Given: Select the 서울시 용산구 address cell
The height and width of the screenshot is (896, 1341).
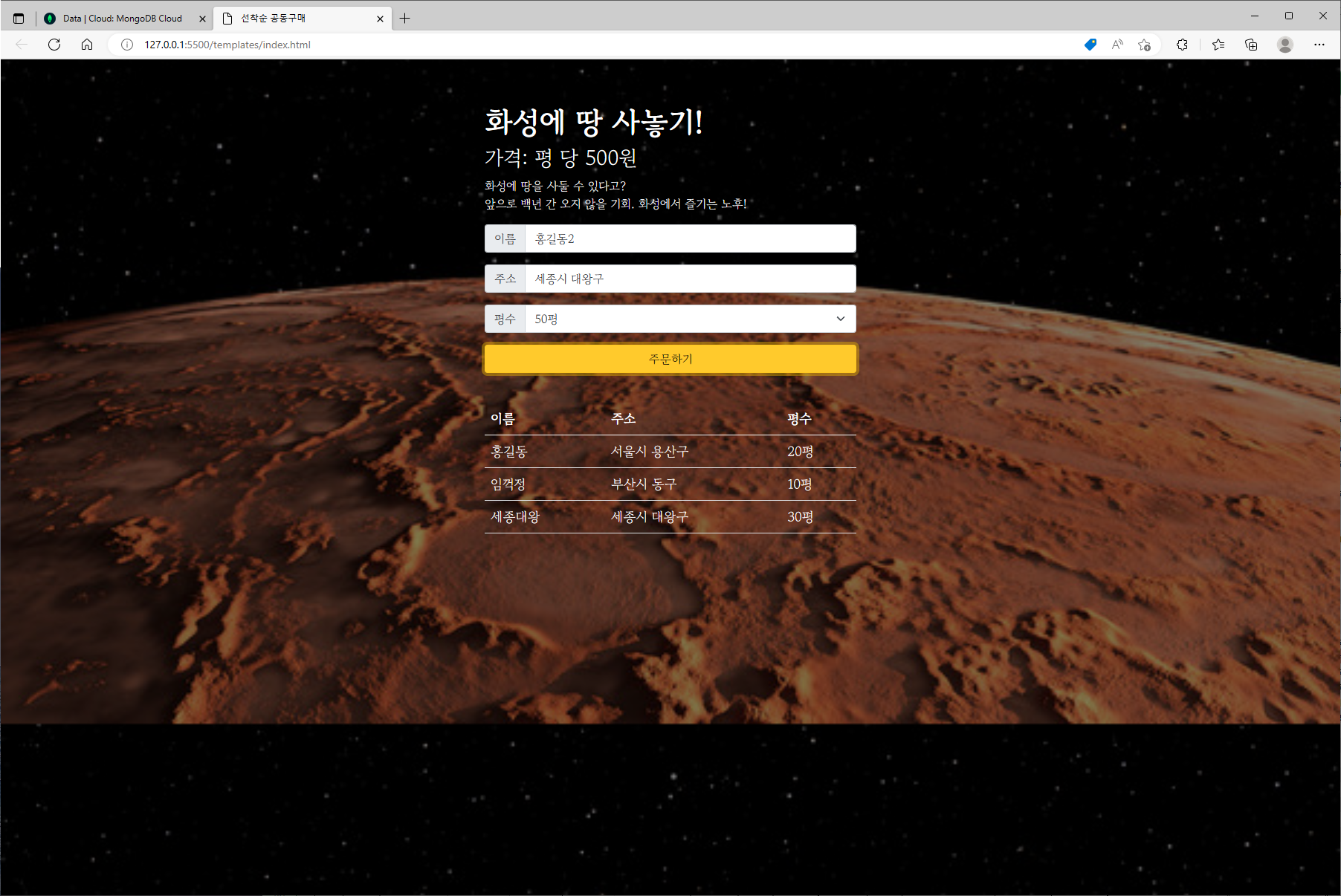Looking at the screenshot, I should coord(650,451).
